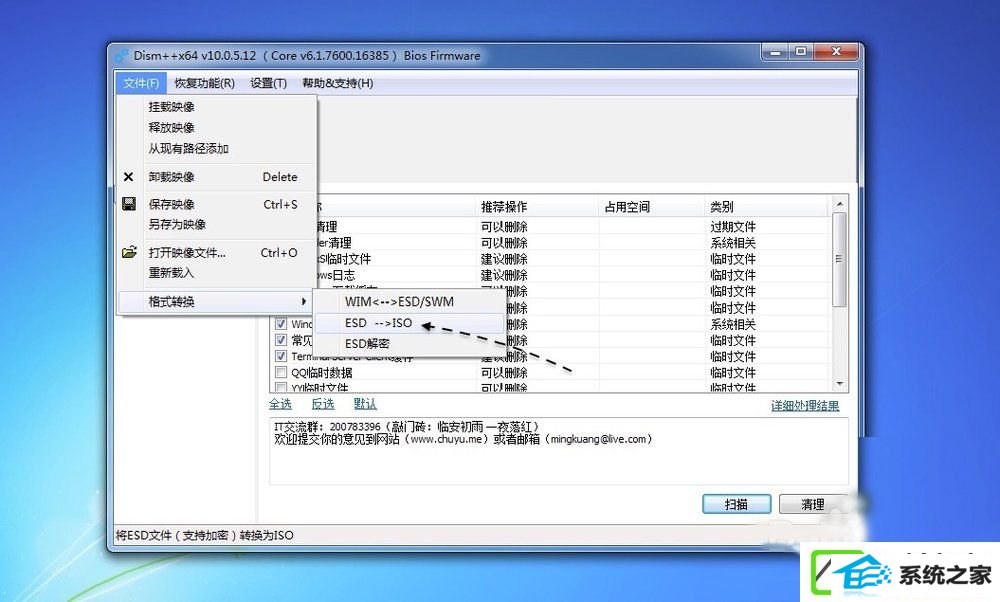The image size is (1000, 602).
Task: Click the 扫描 button
Action: pyautogui.click(x=737, y=504)
